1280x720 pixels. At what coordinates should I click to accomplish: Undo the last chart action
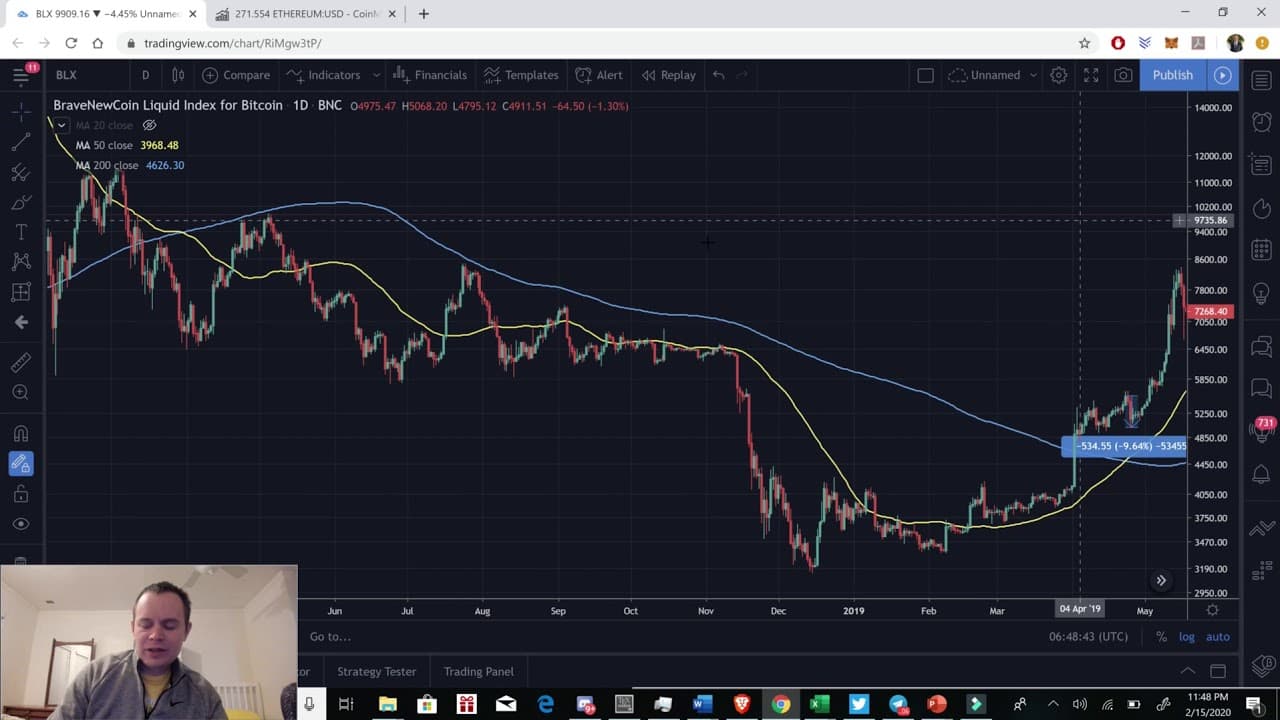718,75
